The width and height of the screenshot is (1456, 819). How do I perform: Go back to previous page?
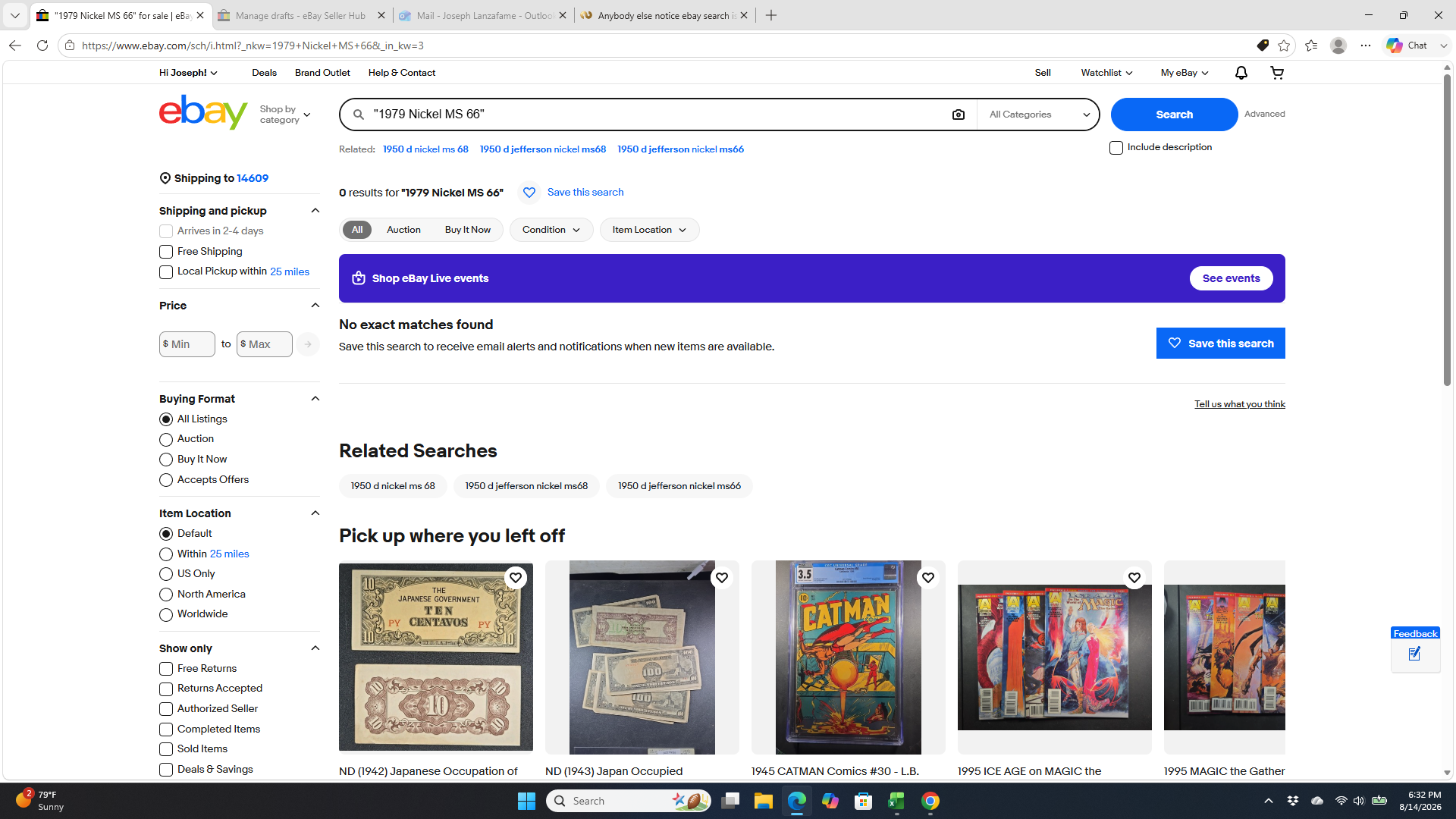tap(14, 45)
